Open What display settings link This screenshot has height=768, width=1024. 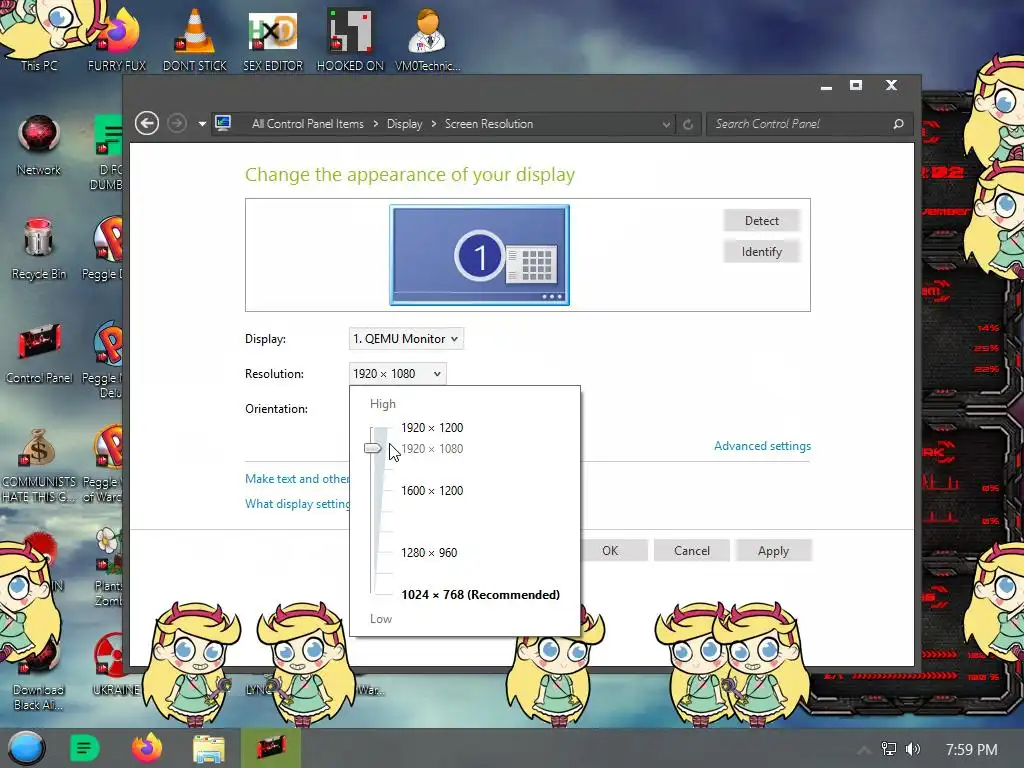297,504
